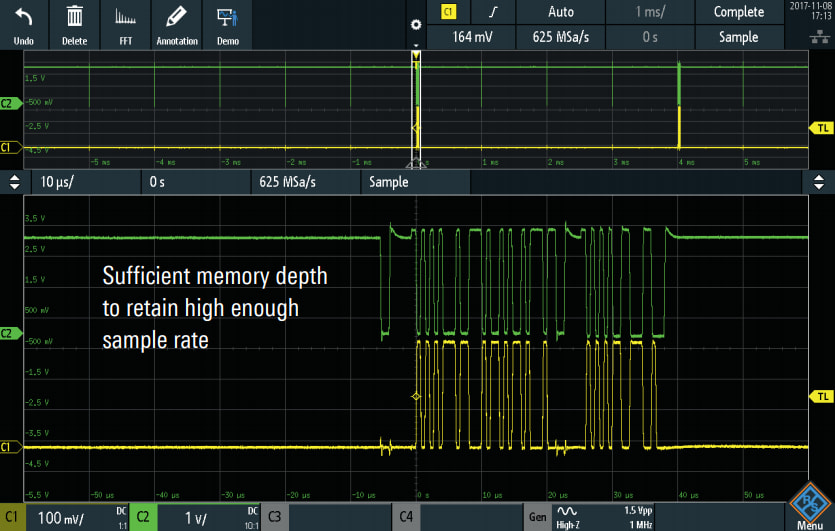
Task: Click the generator sine waveform icon
Action: click(x=567, y=511)
